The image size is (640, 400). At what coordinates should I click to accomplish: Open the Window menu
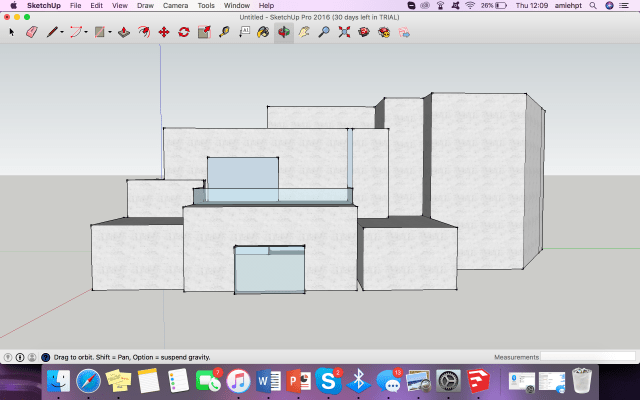(x=237, y=6)
